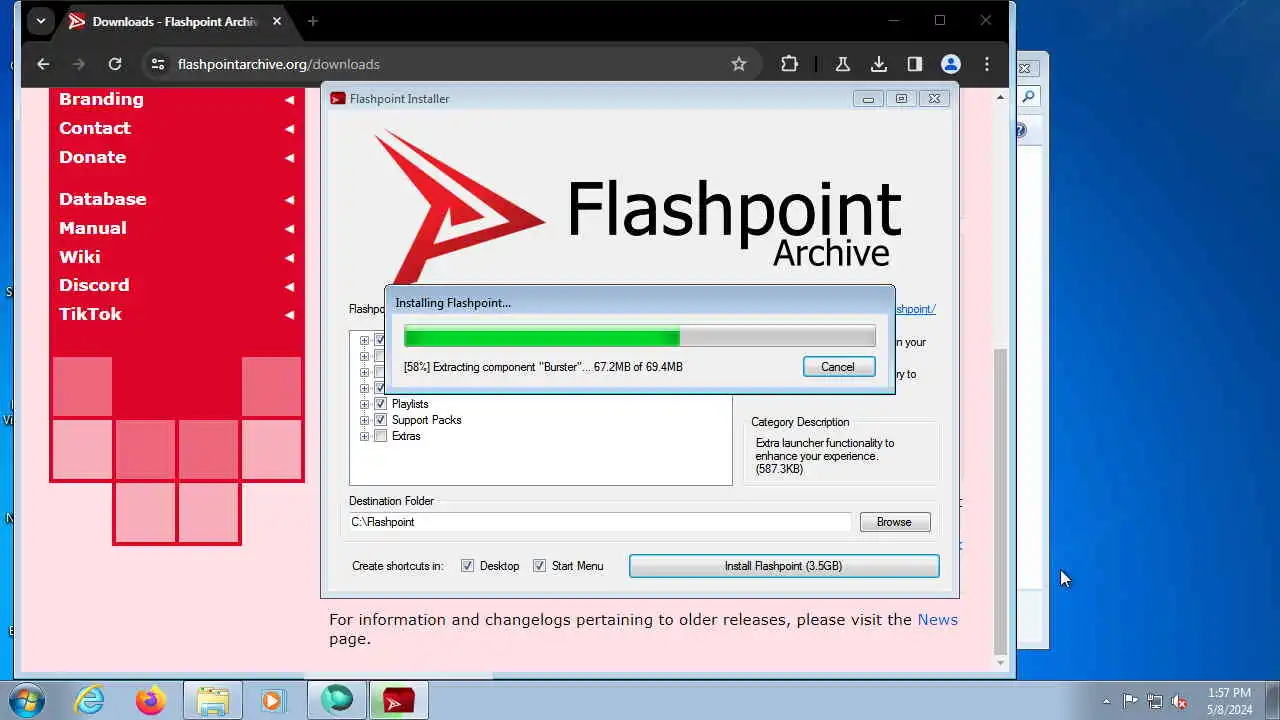
Task: Click the extracting component "Burster" status text
Action: click(543, 367)
